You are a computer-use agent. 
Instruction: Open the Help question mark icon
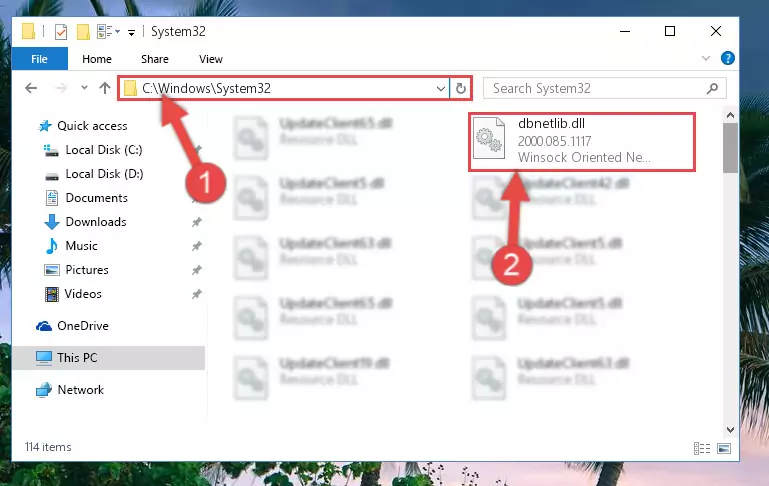728,58
